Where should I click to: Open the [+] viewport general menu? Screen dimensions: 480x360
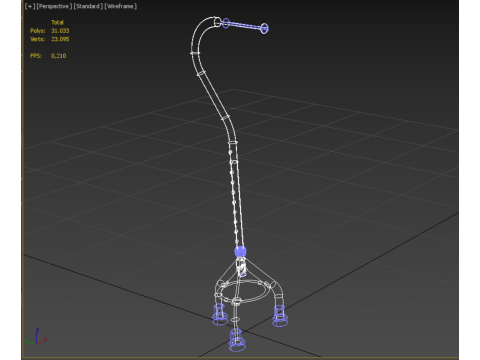(x=30, y=6)
